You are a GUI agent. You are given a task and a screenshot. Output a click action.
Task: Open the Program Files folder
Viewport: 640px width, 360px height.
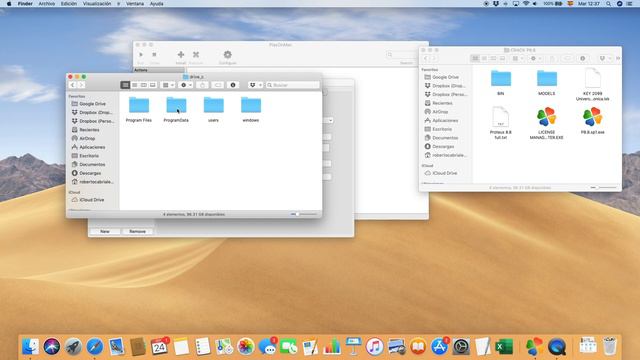139,109
